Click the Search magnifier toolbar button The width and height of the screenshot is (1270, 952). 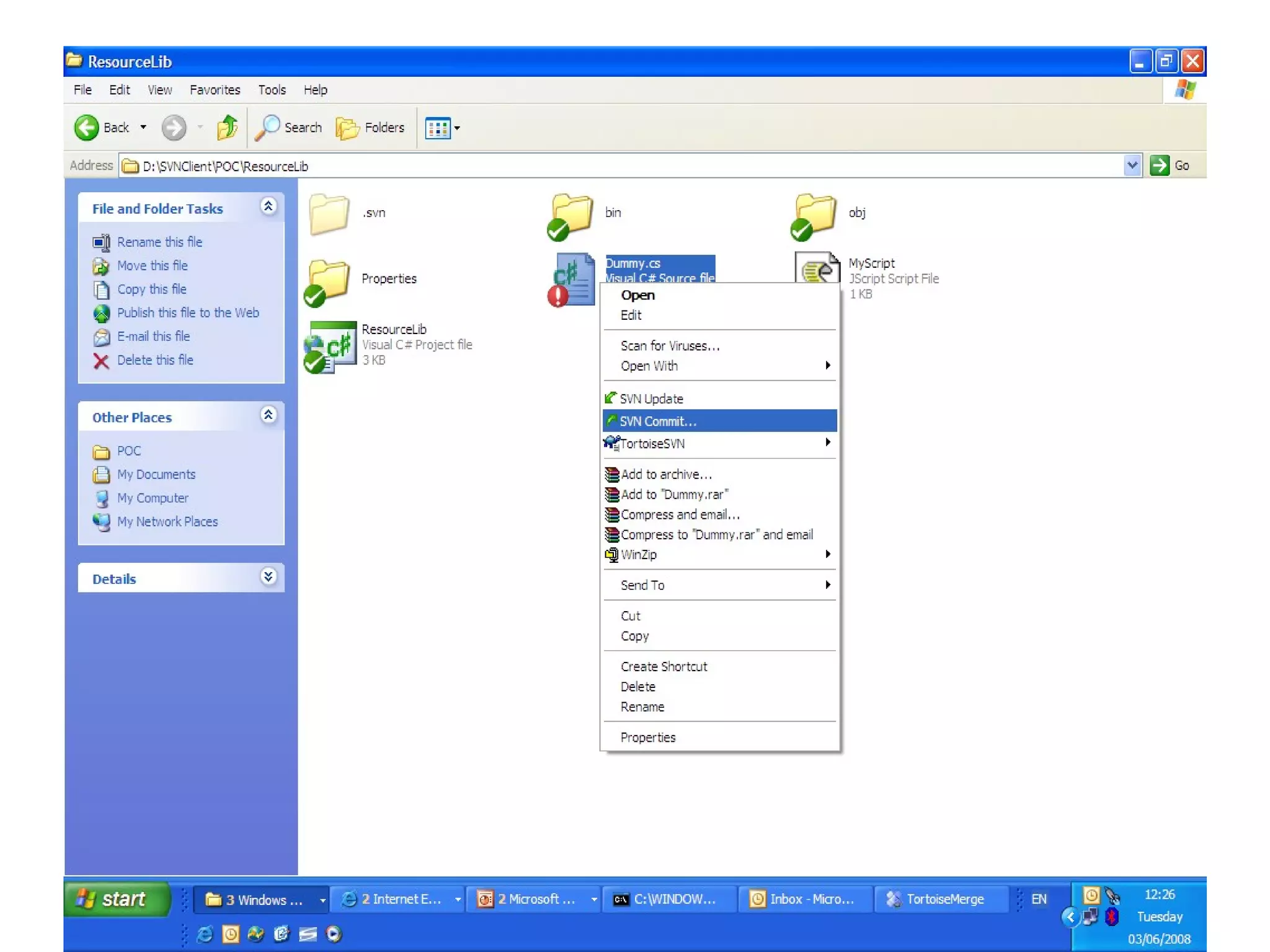click(288, 128)
